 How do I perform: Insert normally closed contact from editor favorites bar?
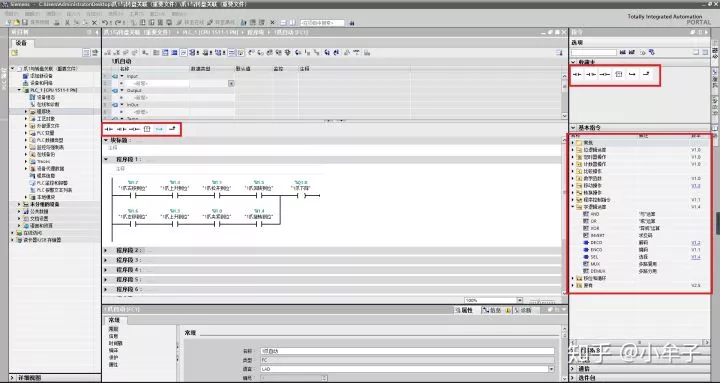(x=122, y=130)
